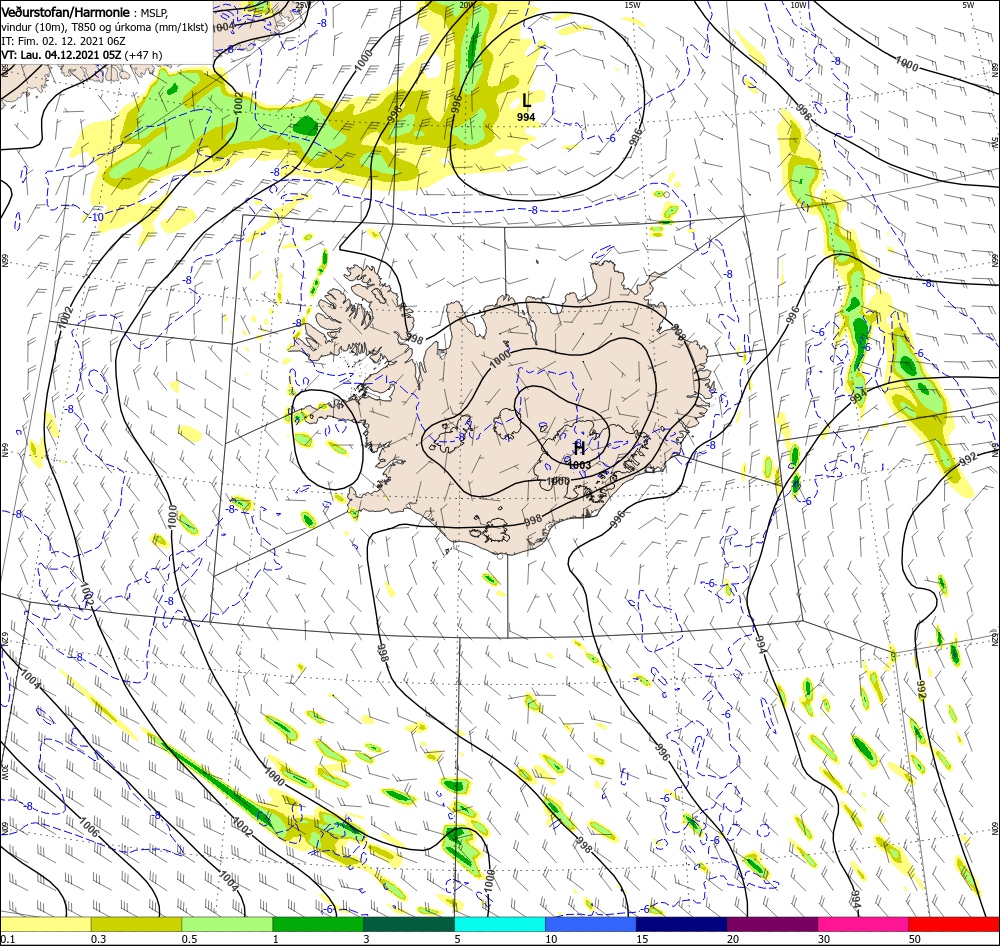The height and width of the screenshot is (946, 1000).
Task: Select the light yellow legend swatch
Action: click(45, 924)
